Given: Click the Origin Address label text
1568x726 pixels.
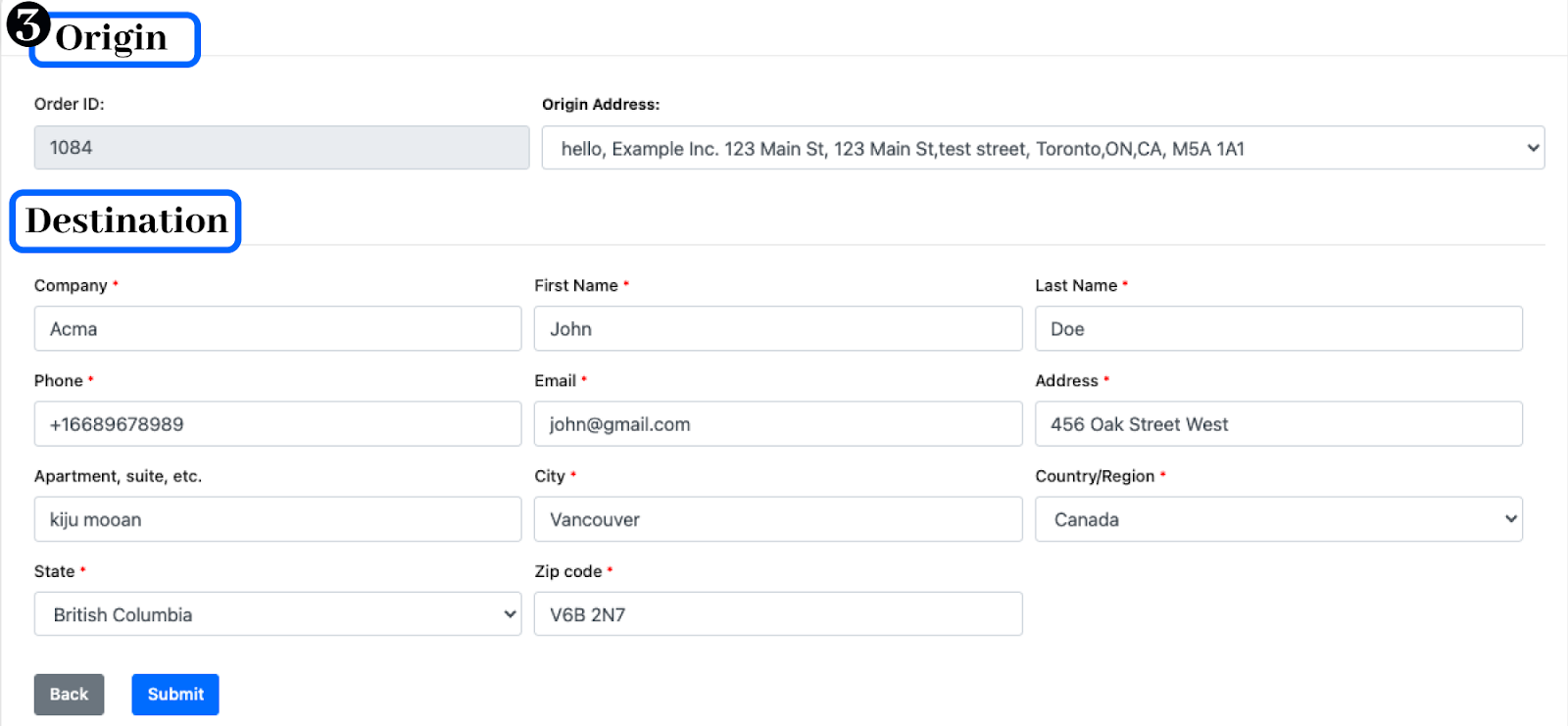Looking at the screenshot, I should 601,105.
